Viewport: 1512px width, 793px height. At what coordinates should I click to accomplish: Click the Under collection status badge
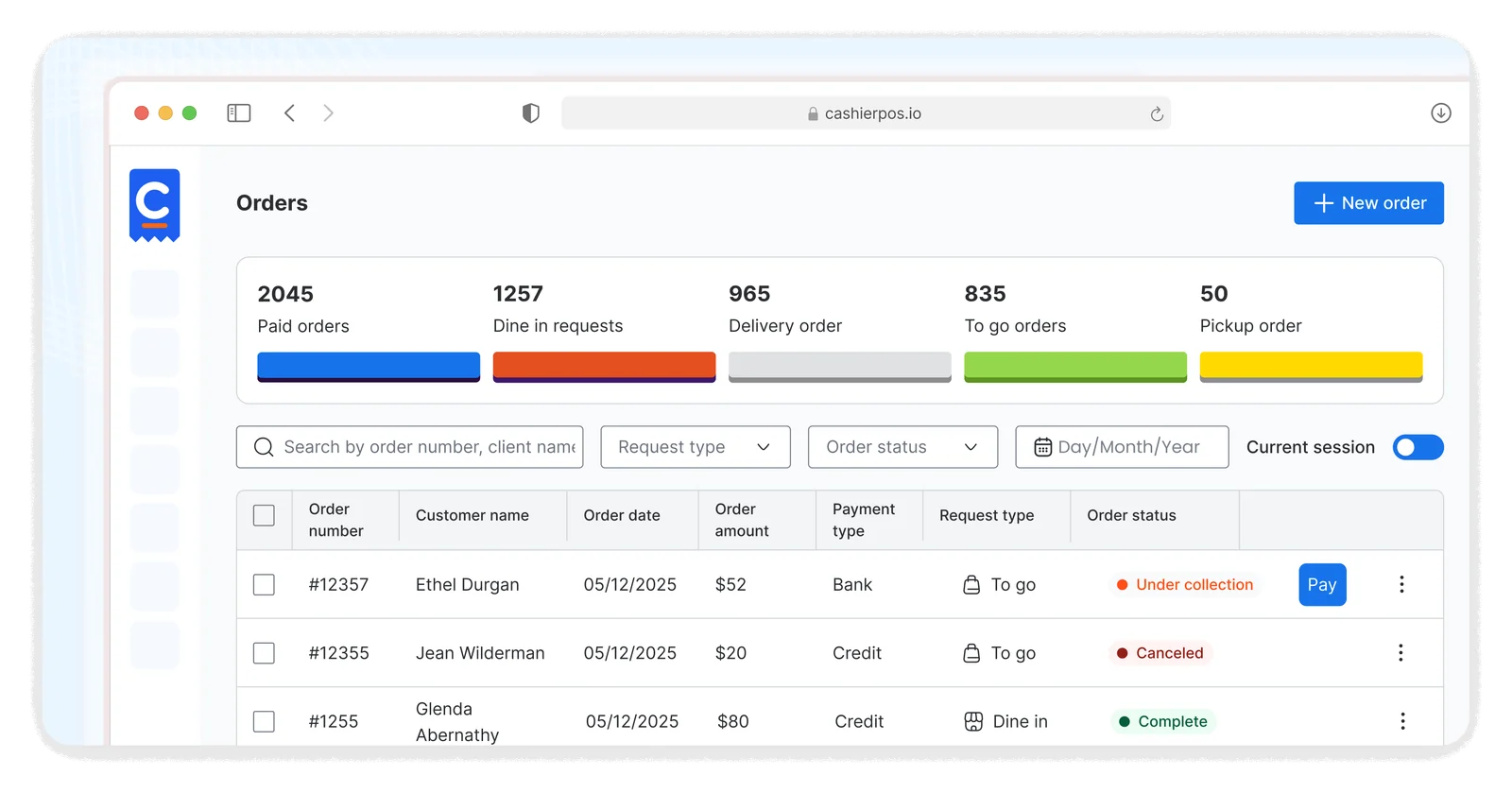(1185, 584)
